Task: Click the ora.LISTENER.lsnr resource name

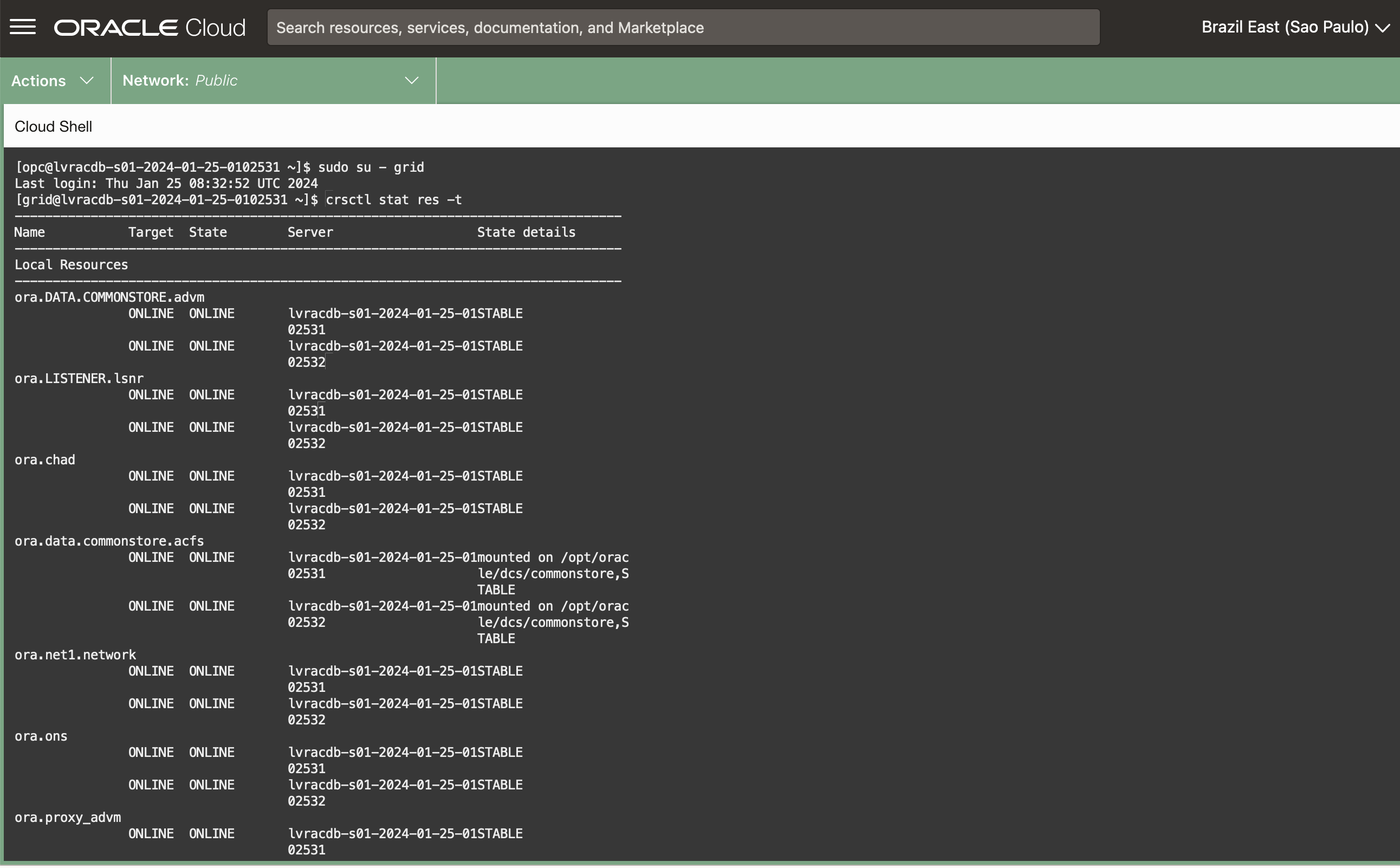Action: tap(79, 378)
